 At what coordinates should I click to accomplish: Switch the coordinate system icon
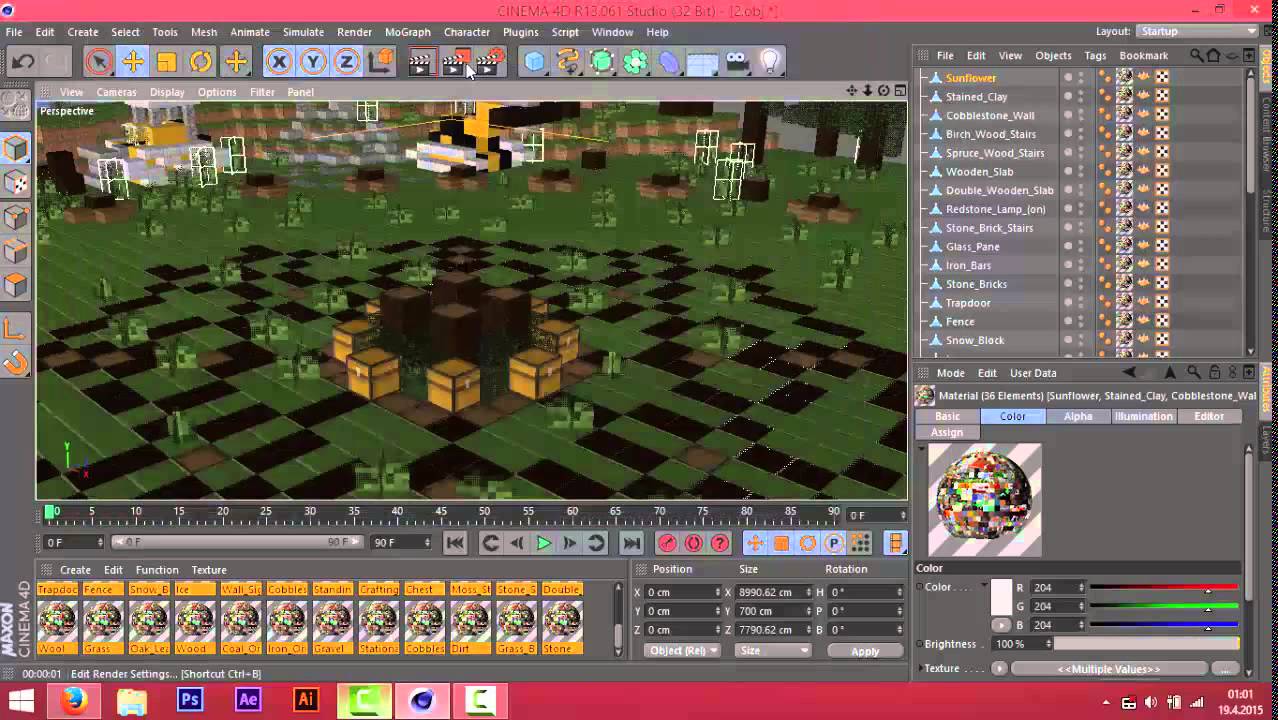[x=381, y=62]
